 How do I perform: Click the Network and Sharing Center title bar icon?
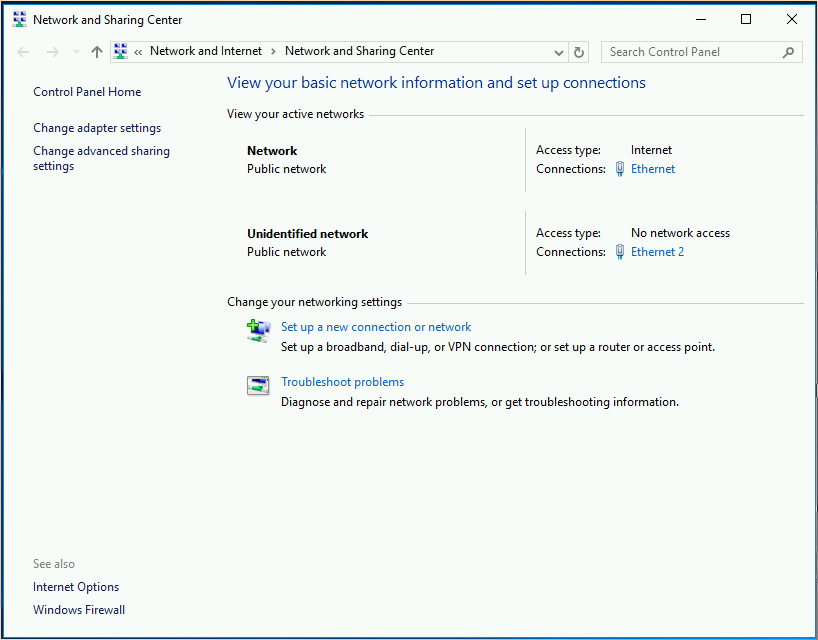coord(19,20)
